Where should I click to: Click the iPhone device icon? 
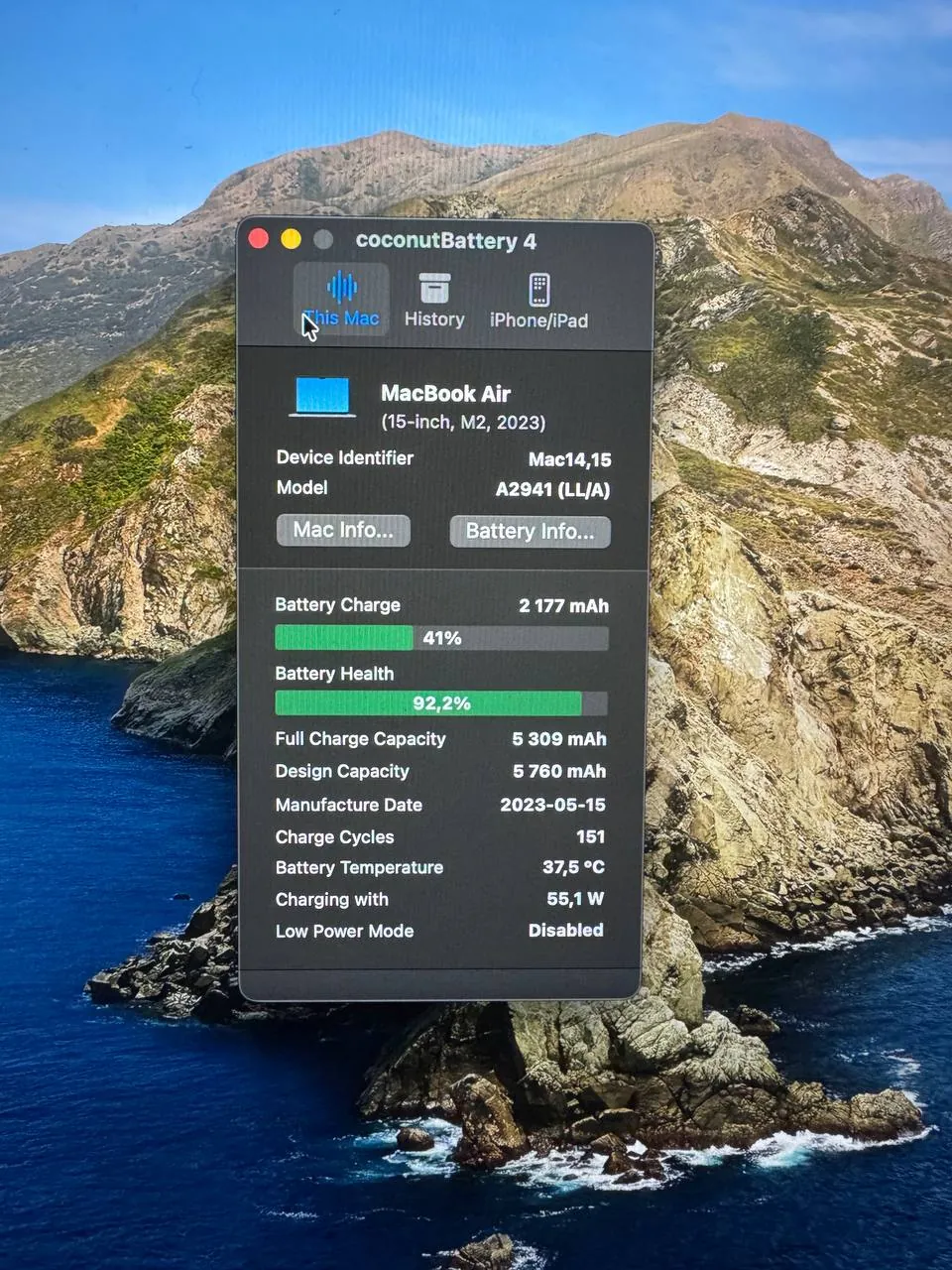(x=538, y=289)
